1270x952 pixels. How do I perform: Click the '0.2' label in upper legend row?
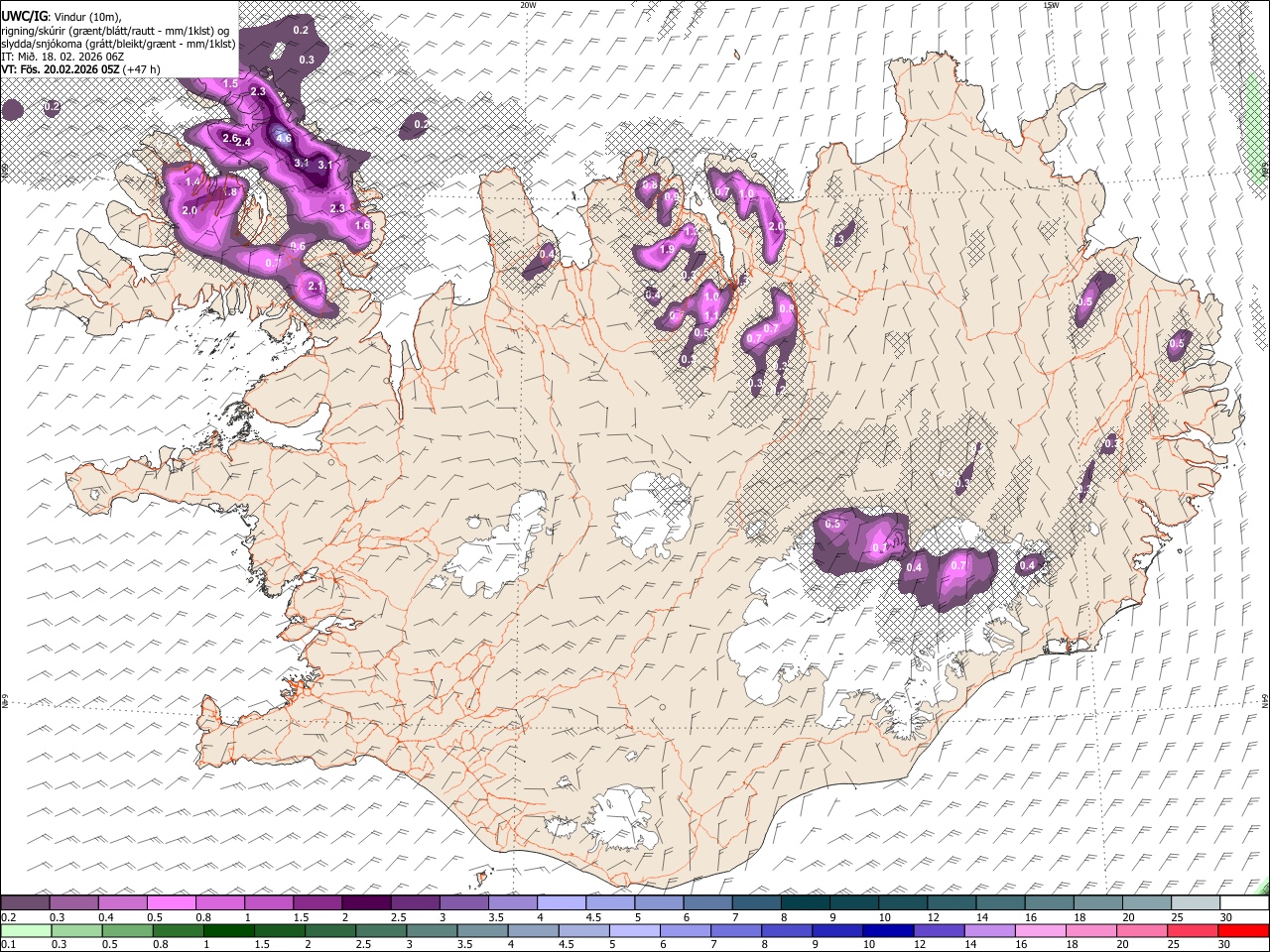(x=9, y=917)
